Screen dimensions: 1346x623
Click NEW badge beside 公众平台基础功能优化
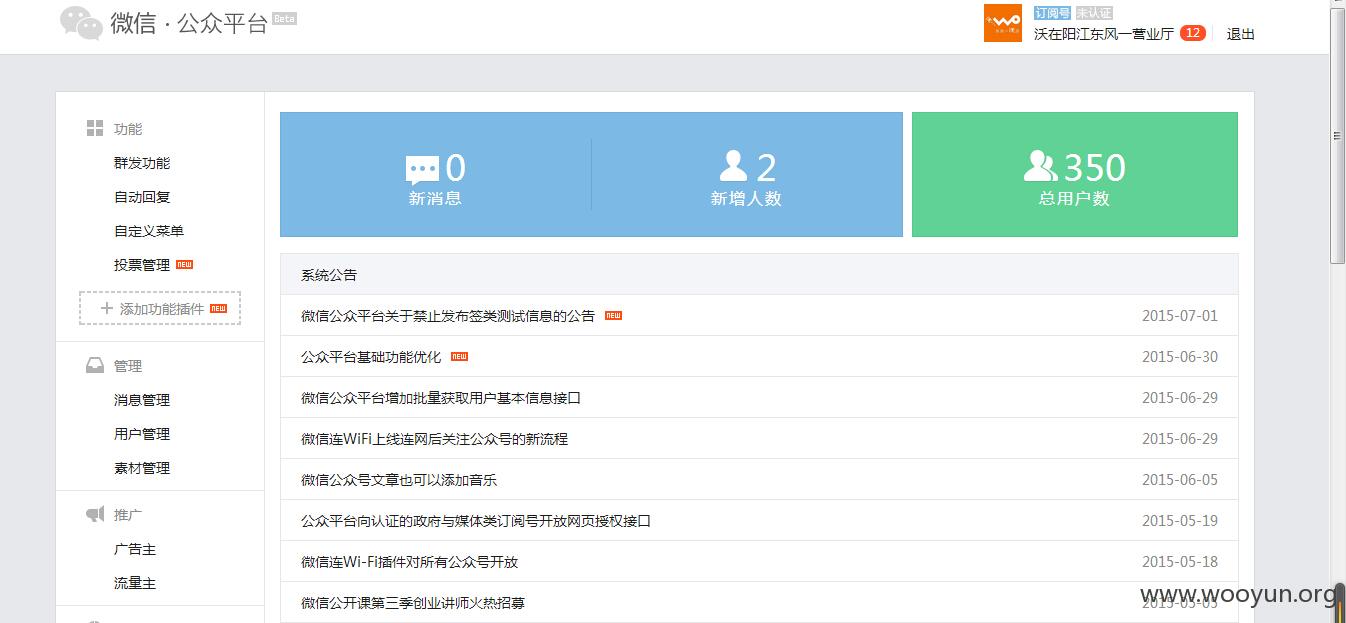(459, 357)
